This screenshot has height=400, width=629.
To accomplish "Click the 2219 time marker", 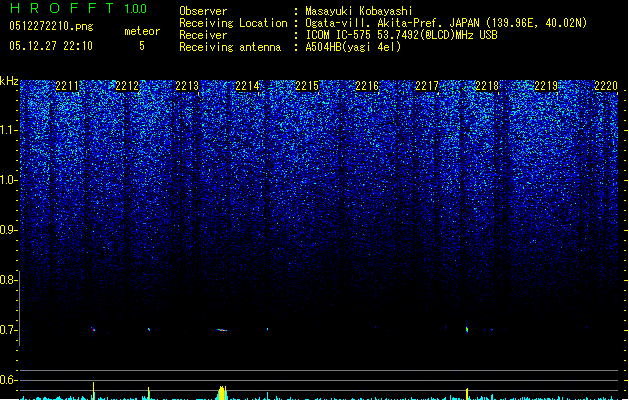I will (x=546, y=86).
